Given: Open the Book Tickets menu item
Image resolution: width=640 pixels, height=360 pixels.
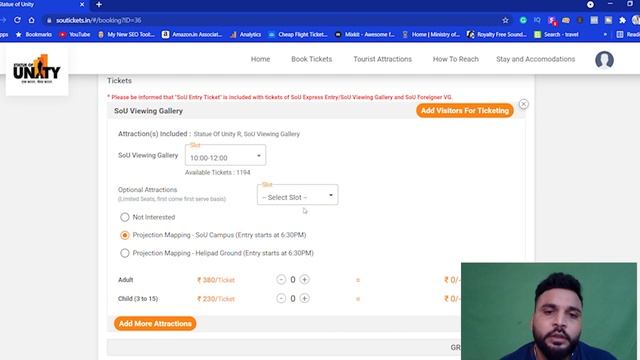Looking at the screenshot, I should (x=311, y=59).
